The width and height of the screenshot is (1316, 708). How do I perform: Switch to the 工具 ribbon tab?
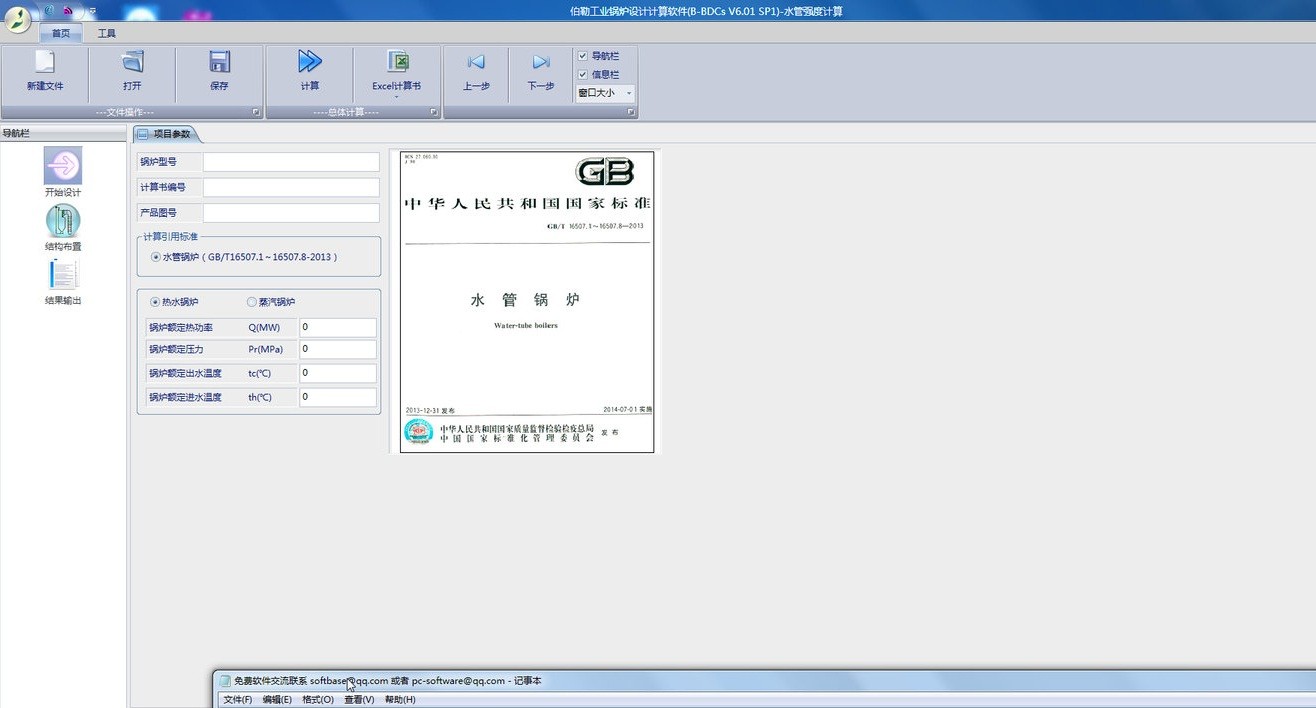pyautogui.click(x=106, y=33)
